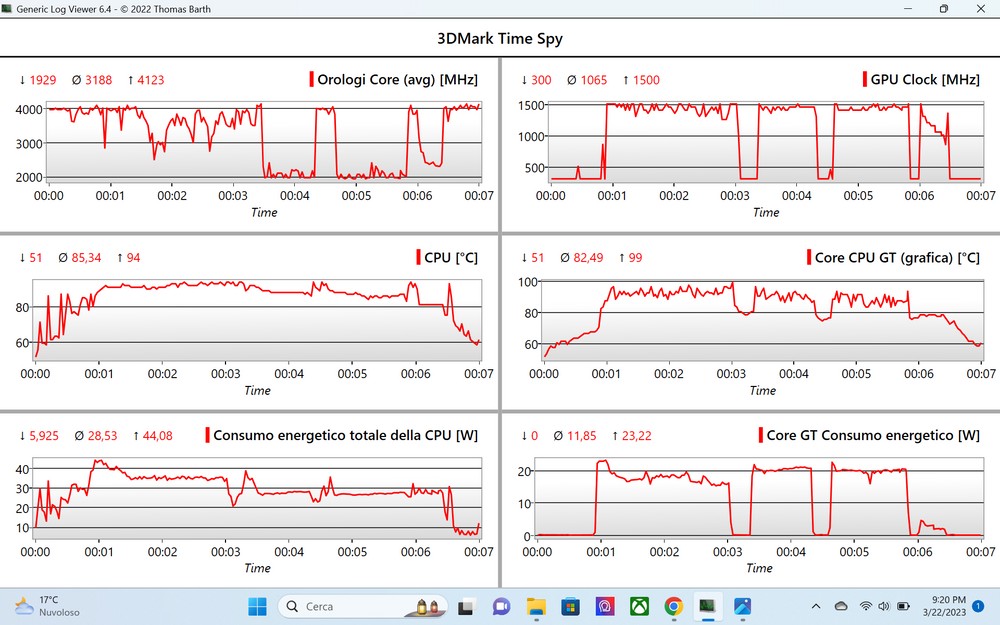The width and height of the screenshot is (1000, 625).
Task: Open the notification badge showing 1
Action: 978,606
